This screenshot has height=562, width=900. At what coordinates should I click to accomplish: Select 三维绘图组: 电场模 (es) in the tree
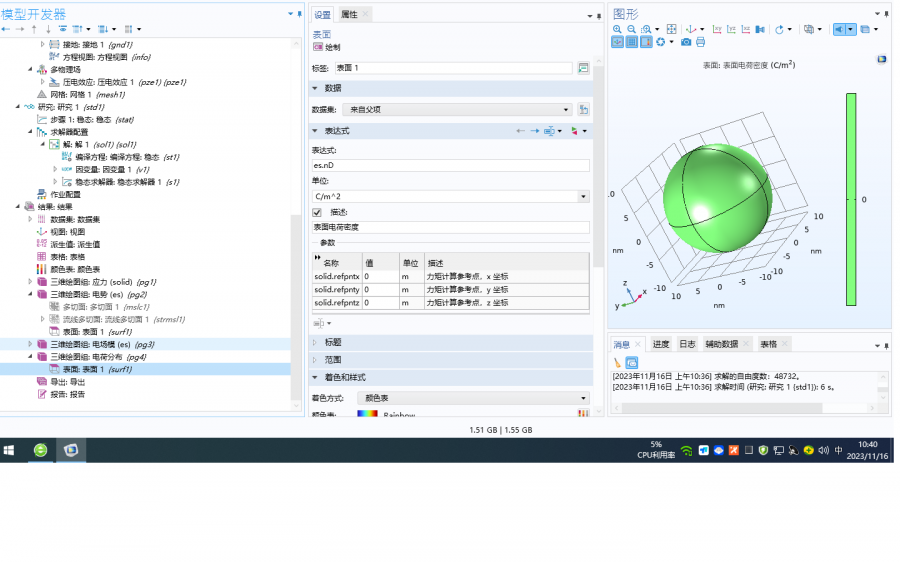100,344
